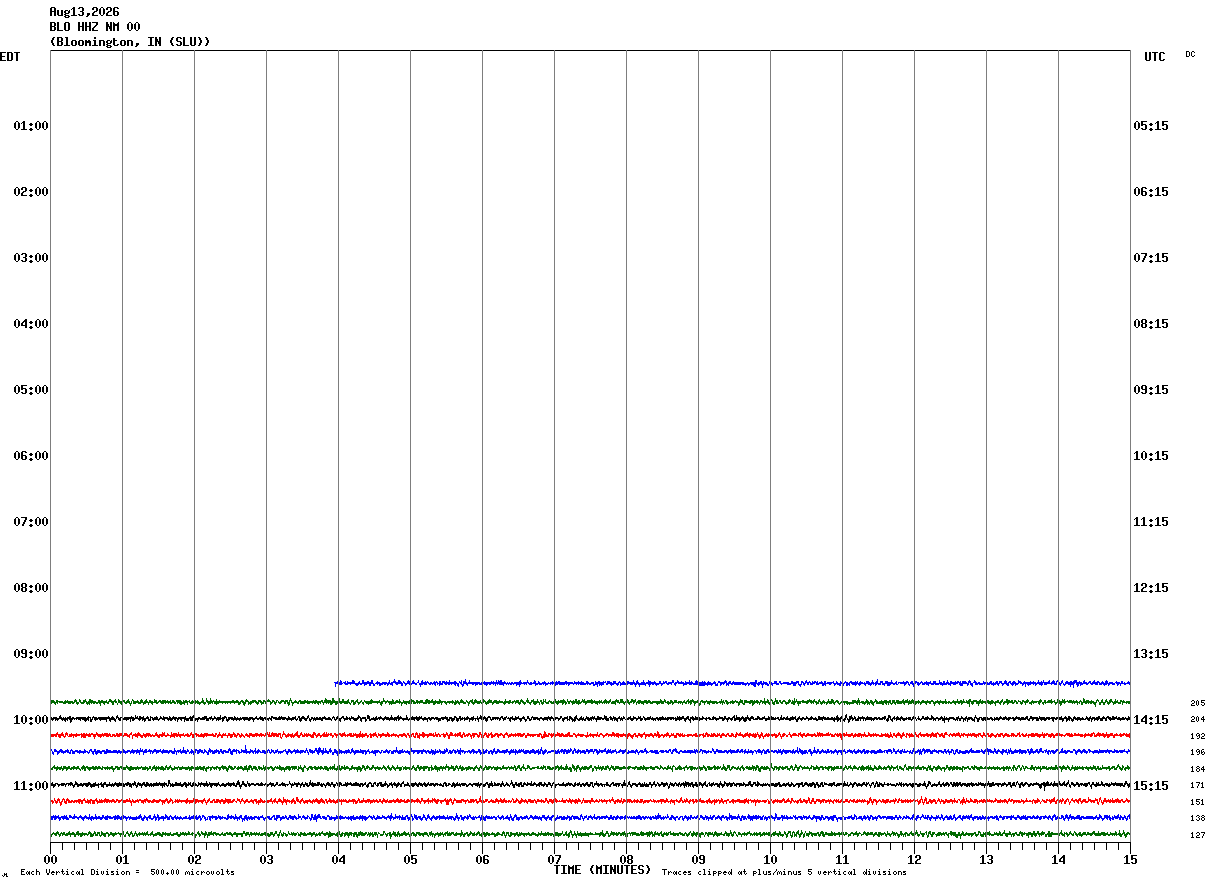Click the Aug13,2026 date header
Screen dimensions: 1210x886
[84, 12]
